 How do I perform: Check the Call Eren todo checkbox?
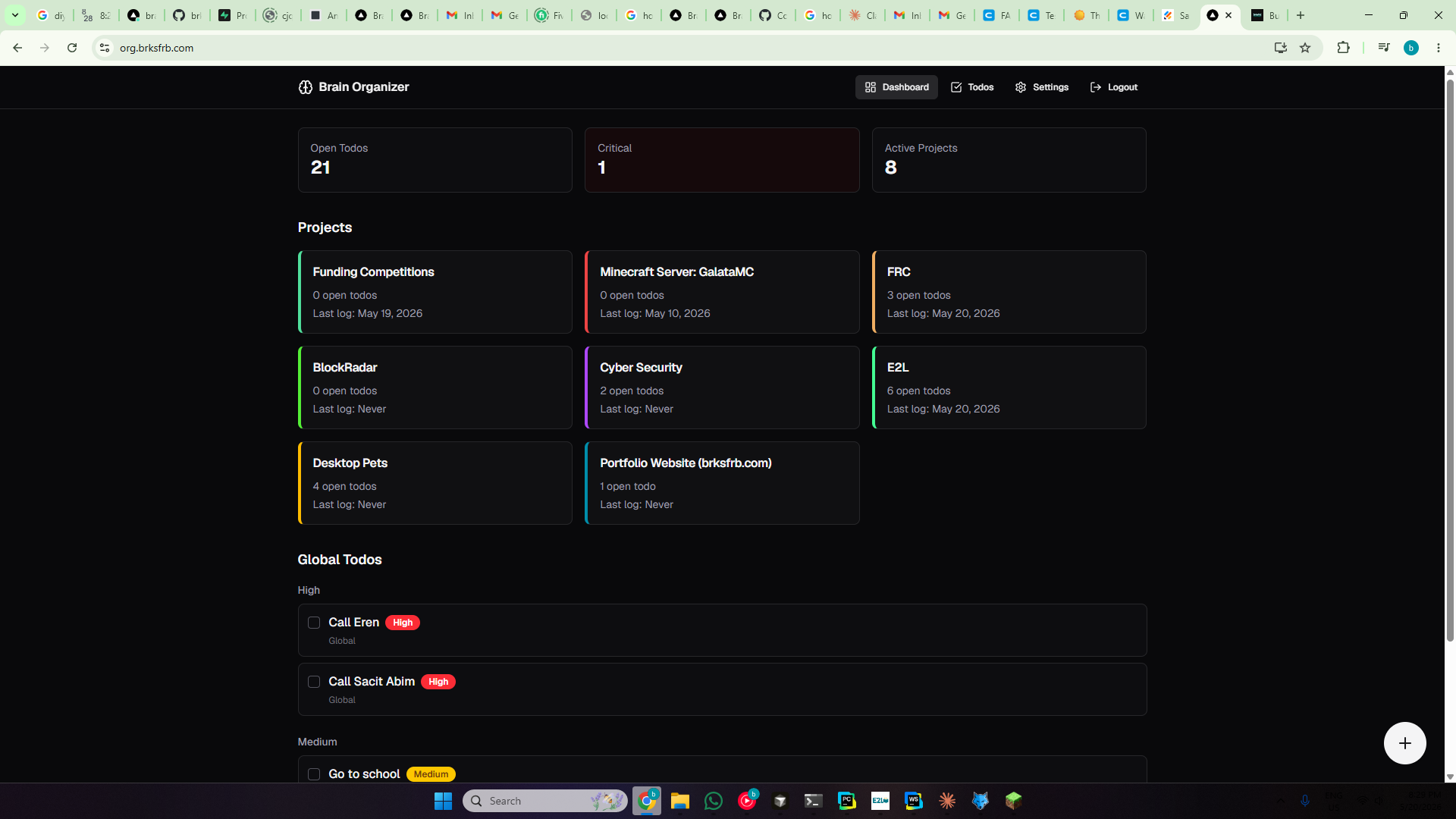(314, 623)
